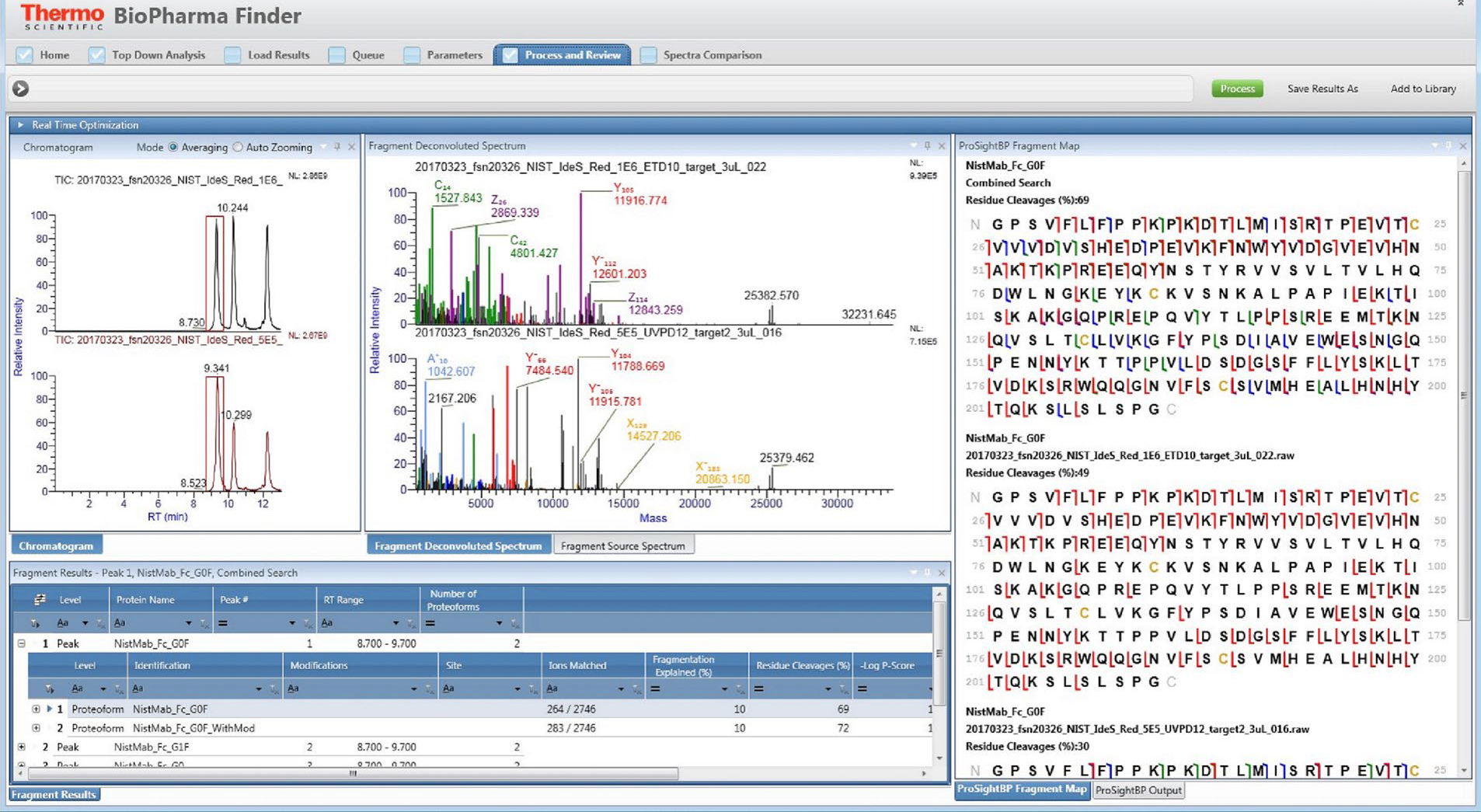Pin the Fragment Results panel

(x=927, y=573)
